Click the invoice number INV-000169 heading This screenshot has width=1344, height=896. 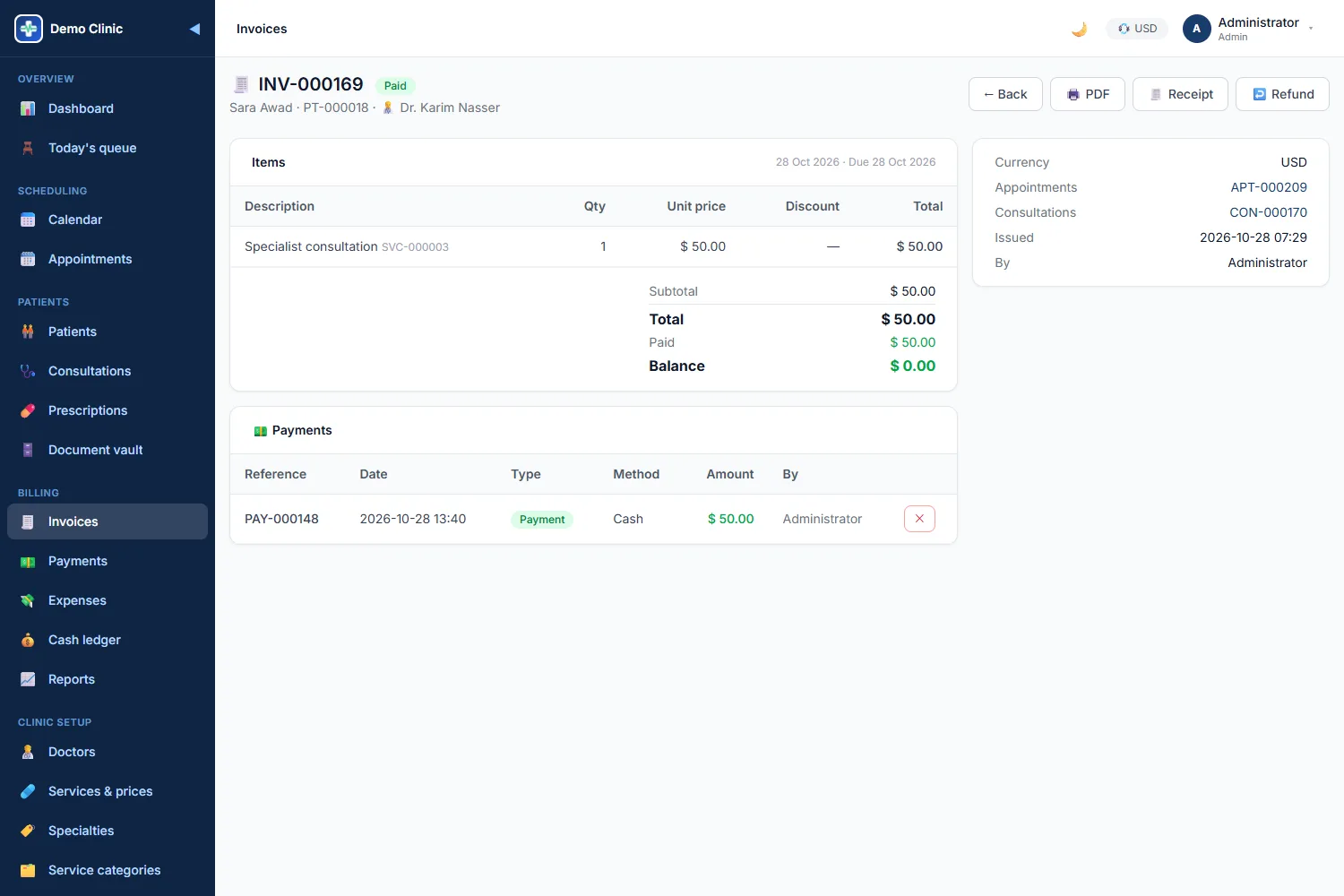pyautogui.click(x=311, y=84)
